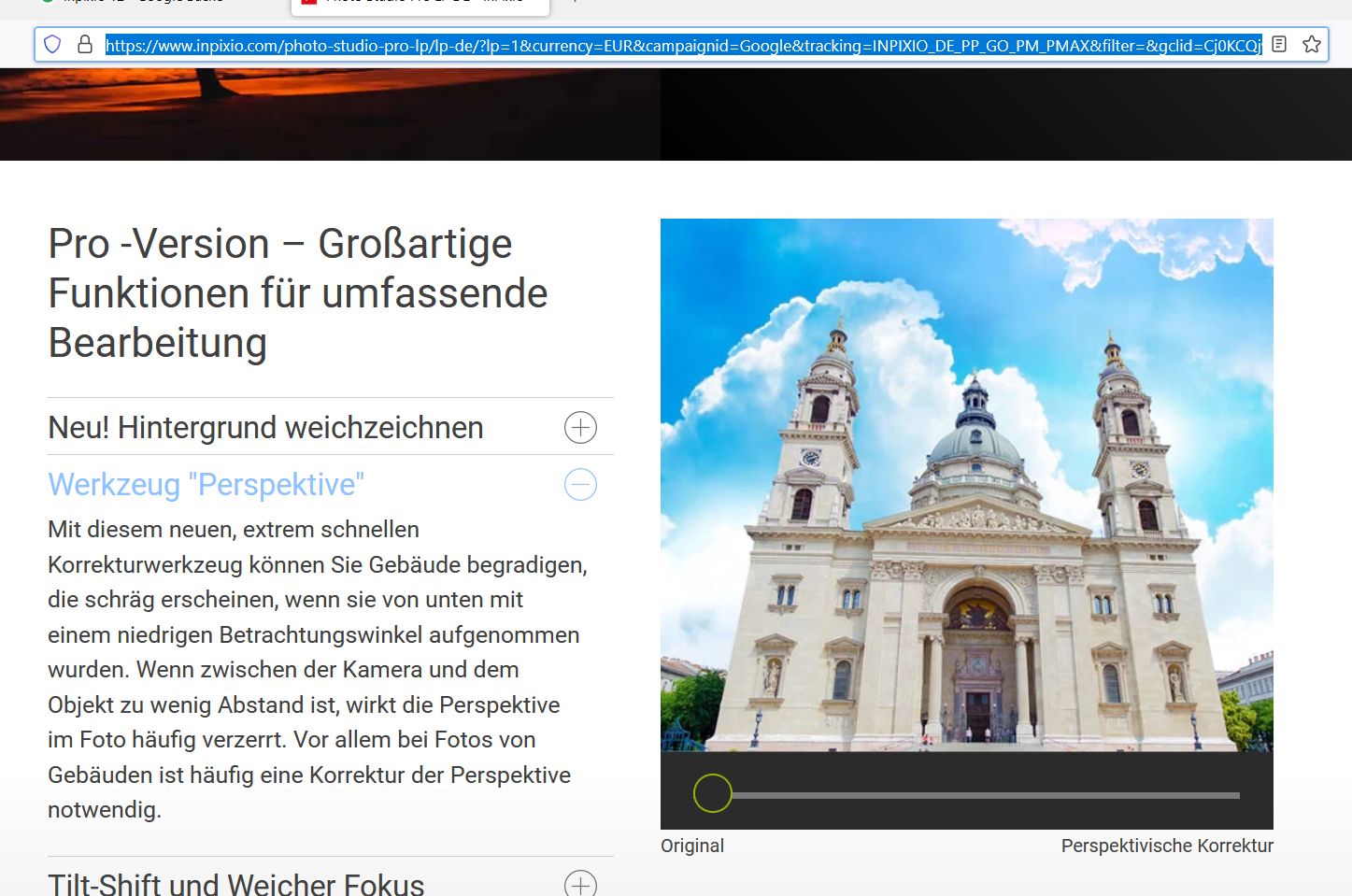
Task: Toggle reader view in address bar
Action: click(x=1279, y=44)
